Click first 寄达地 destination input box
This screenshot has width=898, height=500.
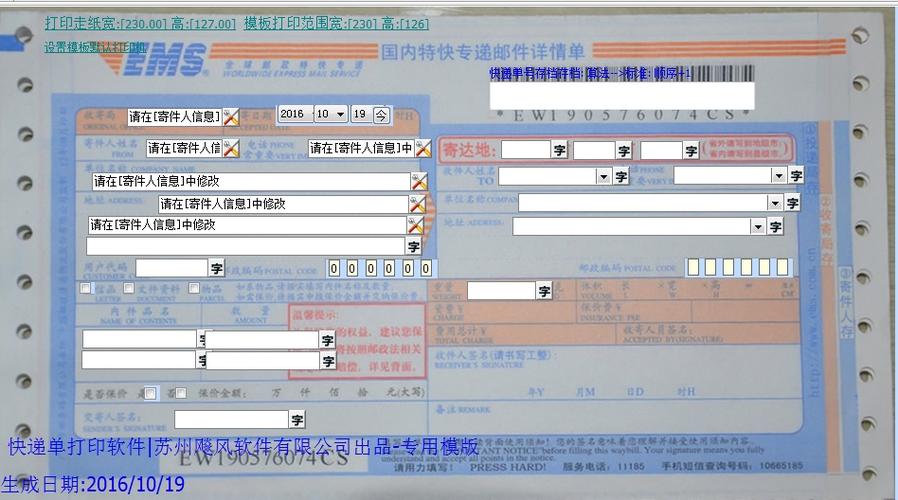pos(526,150)
